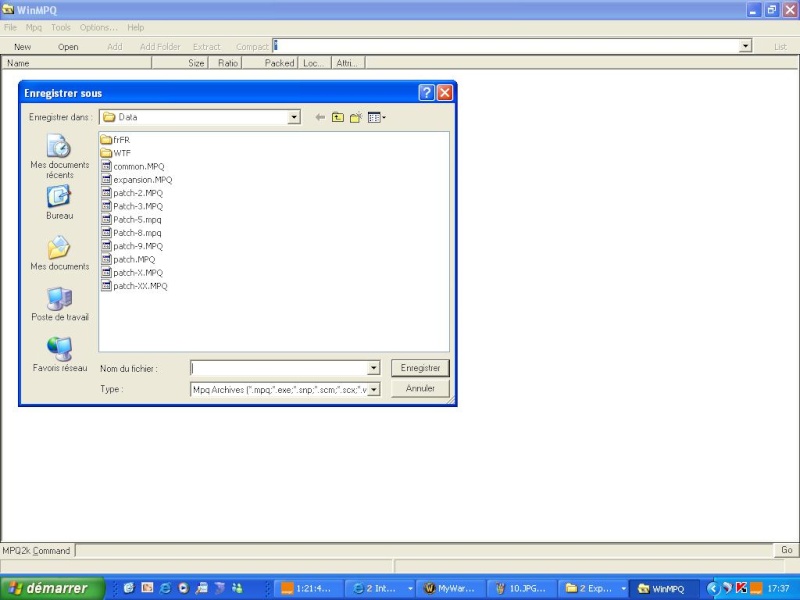Expand the Nom du fichier dropdown arrow
This screenshot has height=600, width=800.
click(x=374, y=368)
